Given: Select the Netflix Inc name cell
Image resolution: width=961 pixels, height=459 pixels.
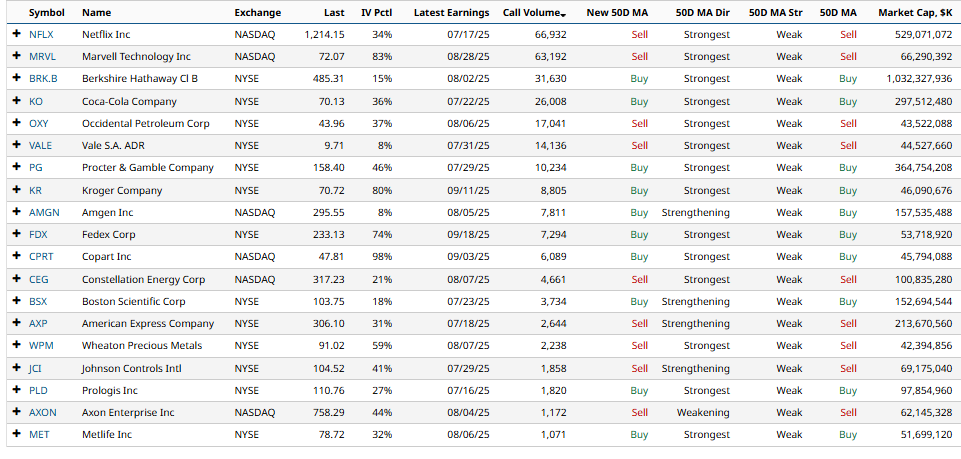Looking at the screenshot, I should coord(106,34).
